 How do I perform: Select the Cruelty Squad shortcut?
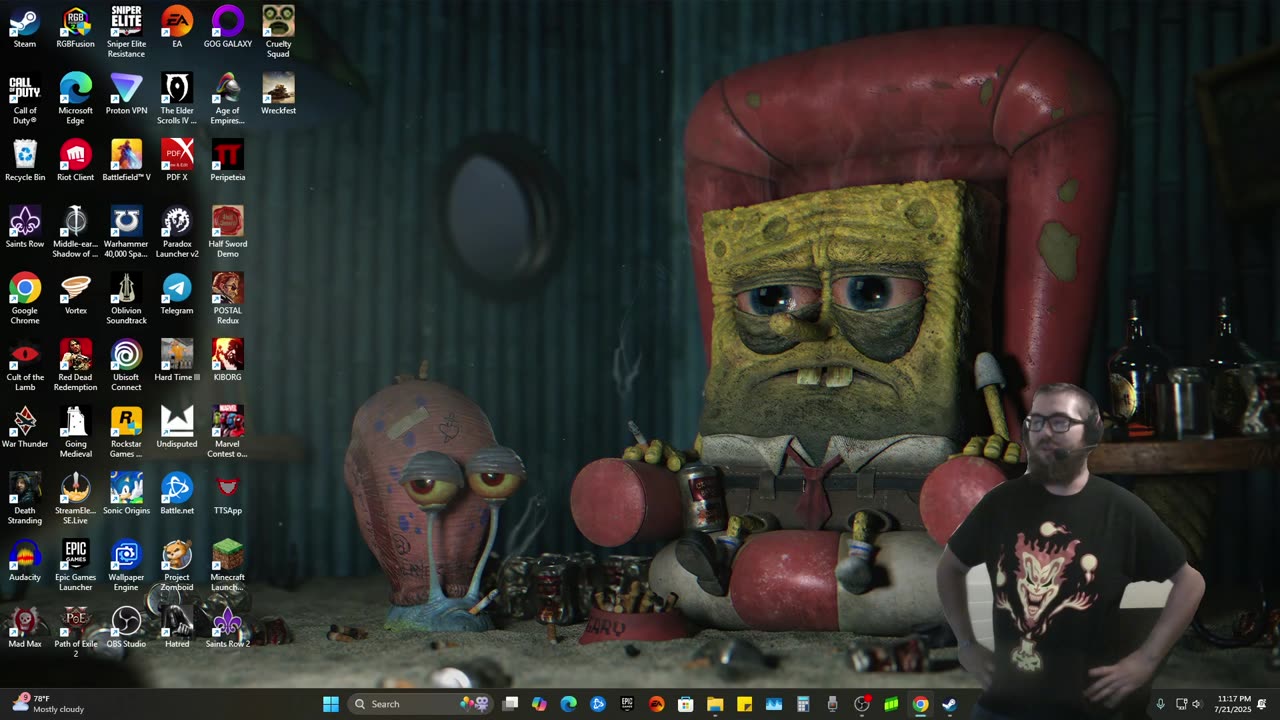coord(279,32)
